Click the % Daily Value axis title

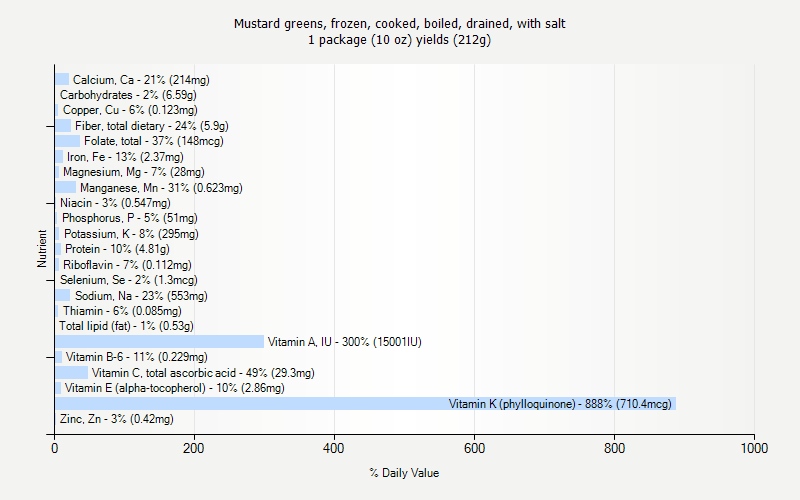404,473
